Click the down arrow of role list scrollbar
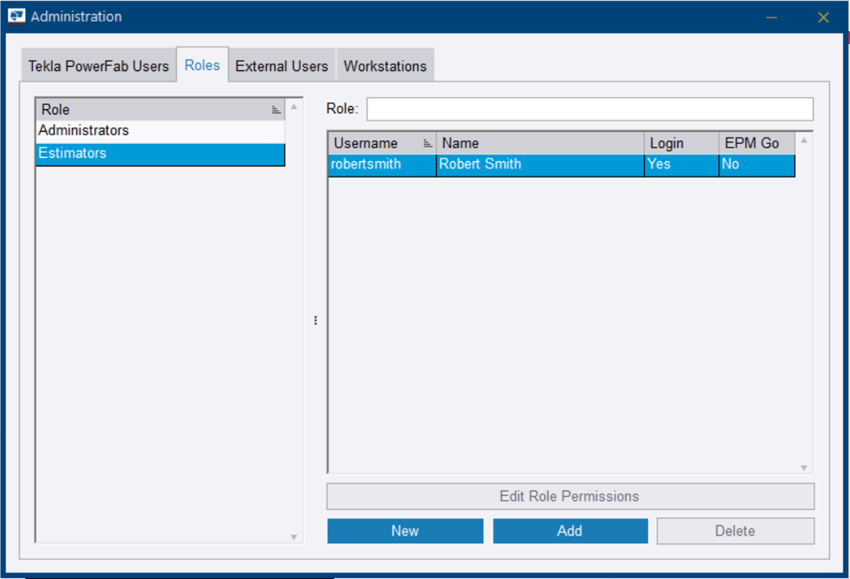Image resolution: width=850 pixels, height=579 pixels. point(294,537)
